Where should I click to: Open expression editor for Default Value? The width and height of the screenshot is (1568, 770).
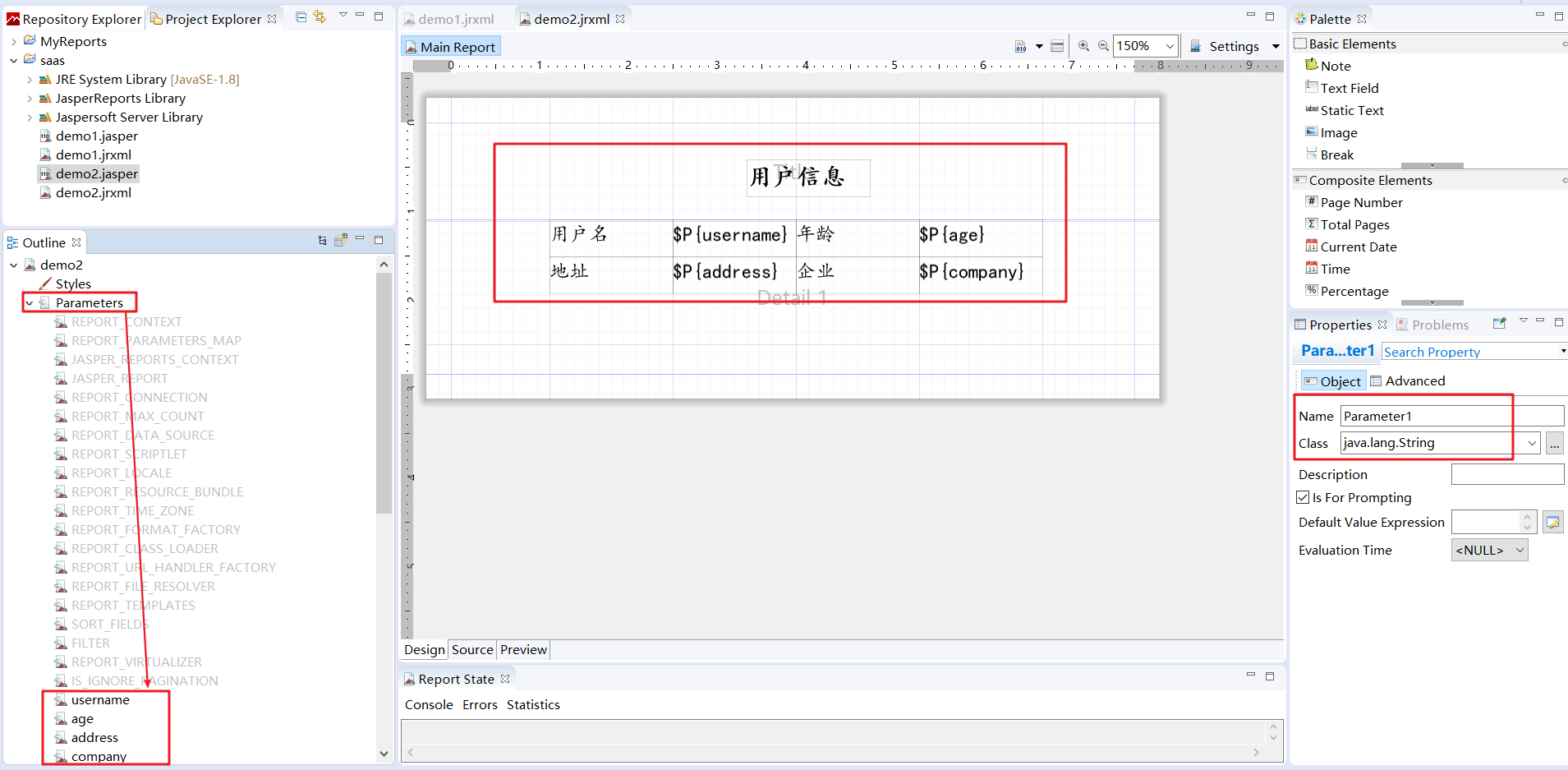[x=1552, y=523]
